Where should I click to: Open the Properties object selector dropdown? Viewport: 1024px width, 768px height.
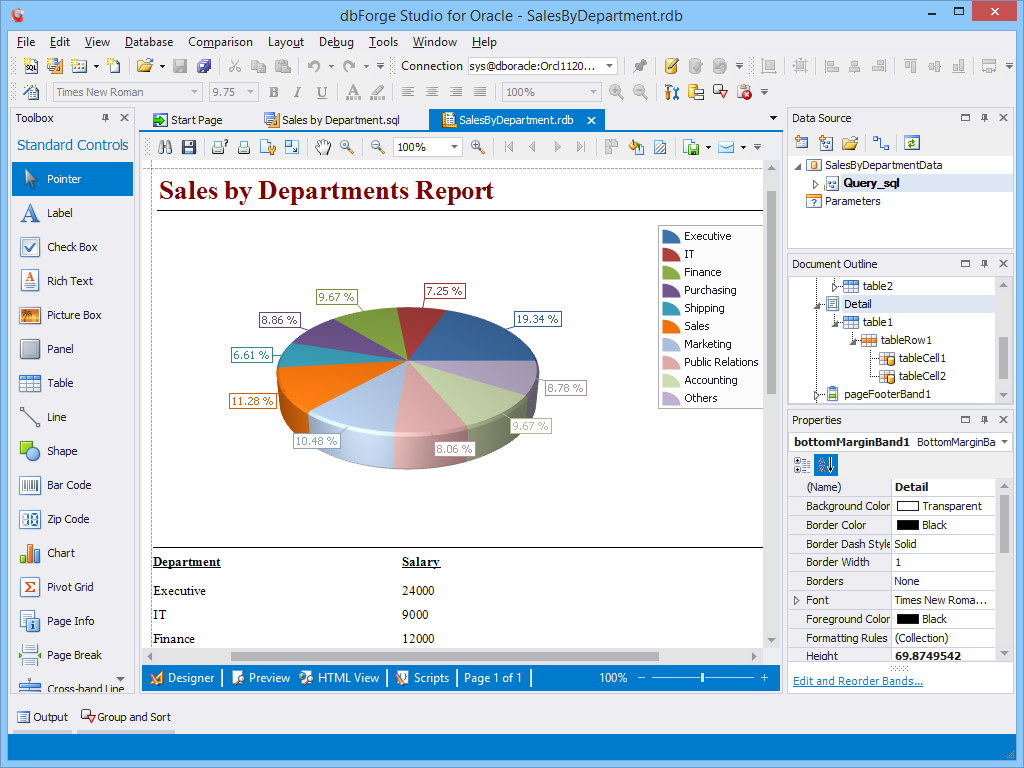tap(1004, 442)
